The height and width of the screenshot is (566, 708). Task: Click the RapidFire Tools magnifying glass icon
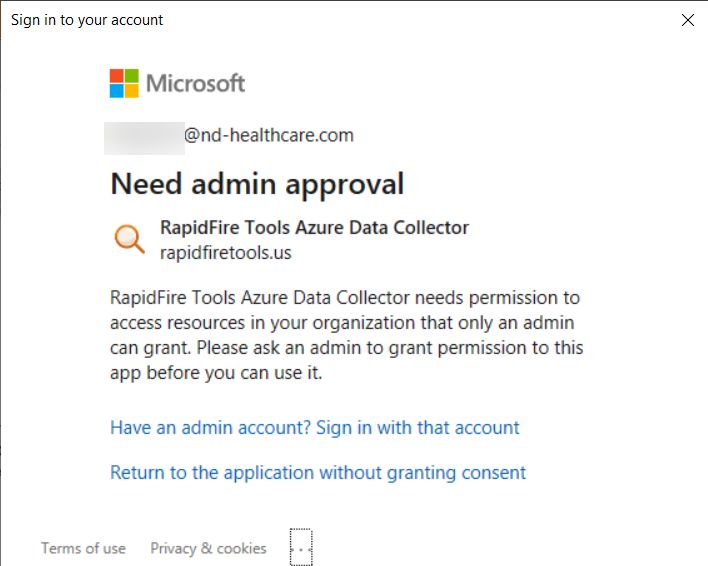pos(129,239)
